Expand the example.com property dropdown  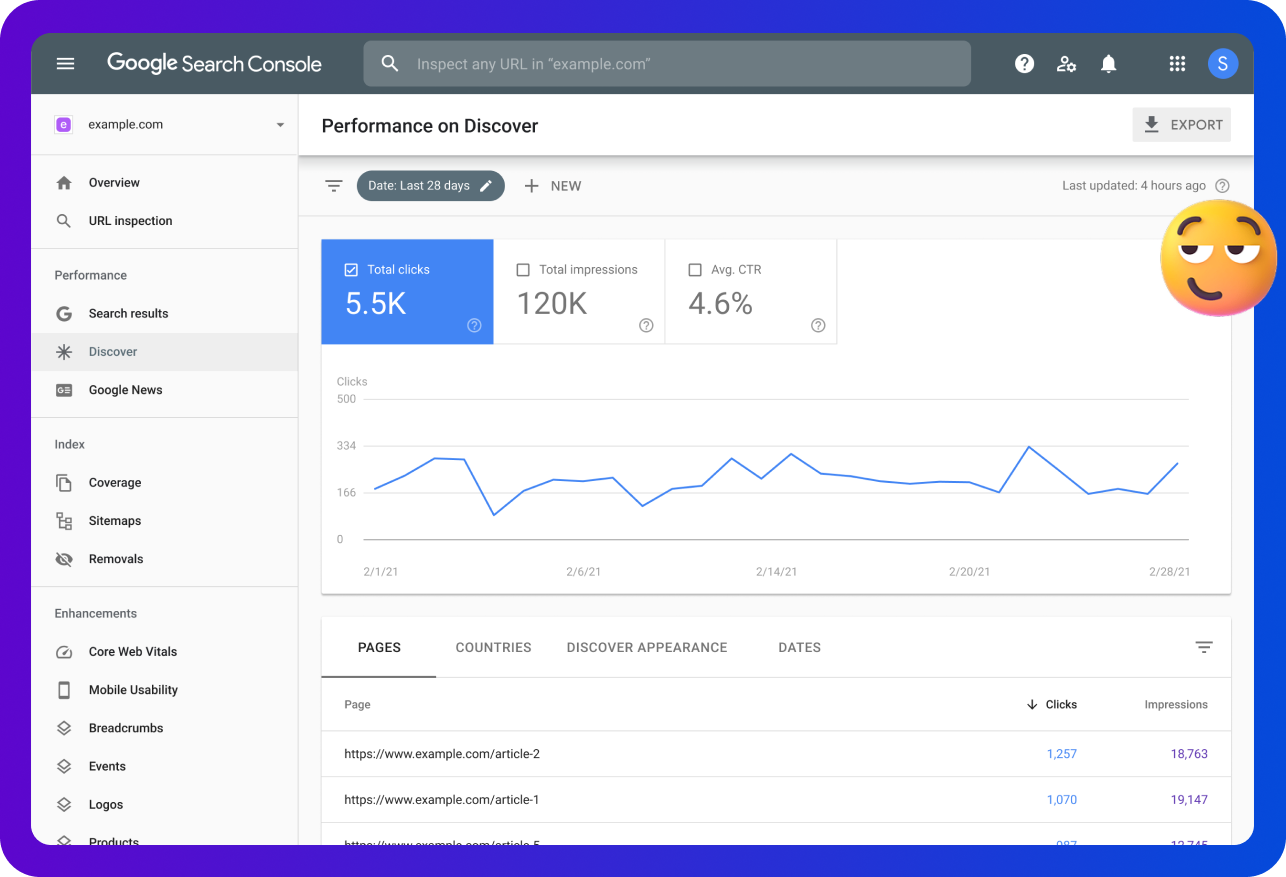[280, 125]
